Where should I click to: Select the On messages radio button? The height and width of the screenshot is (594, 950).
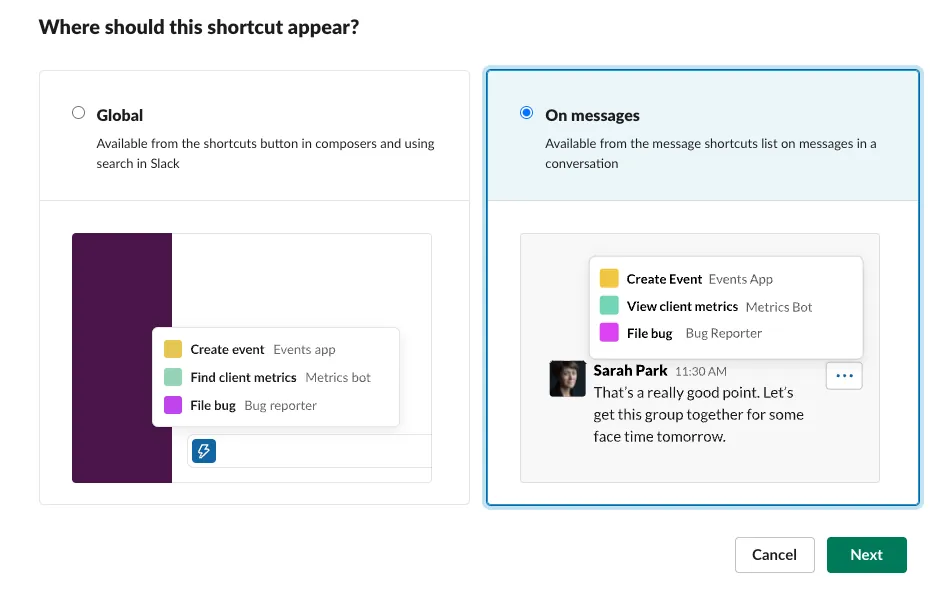[x=527, y=113]
